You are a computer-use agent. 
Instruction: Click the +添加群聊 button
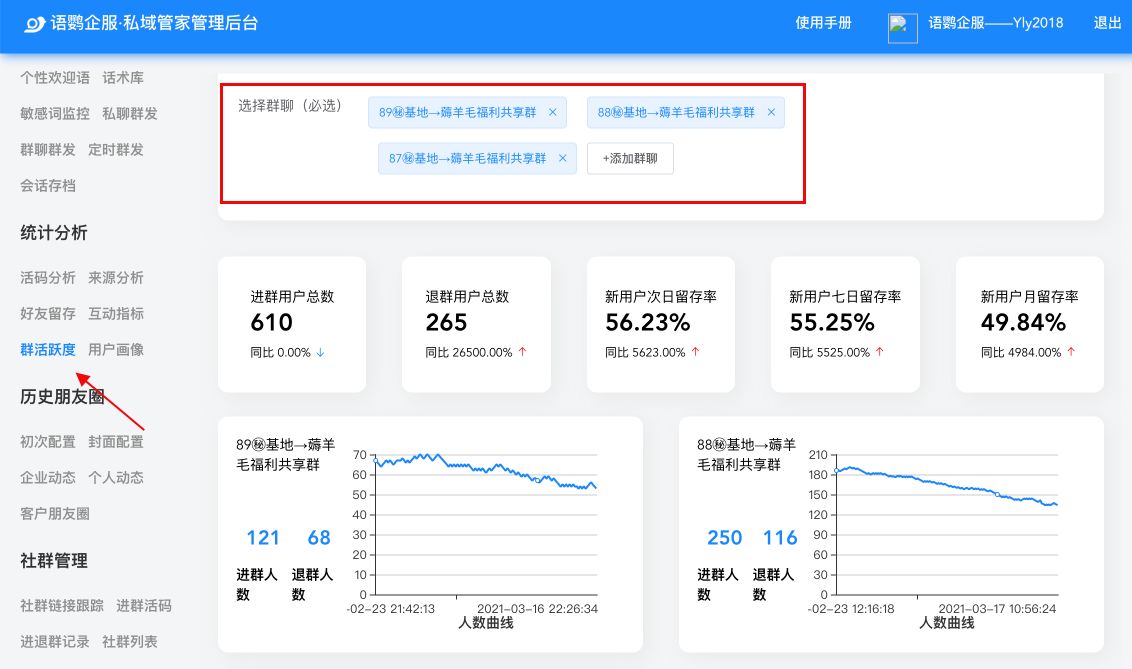pos(630,158)
